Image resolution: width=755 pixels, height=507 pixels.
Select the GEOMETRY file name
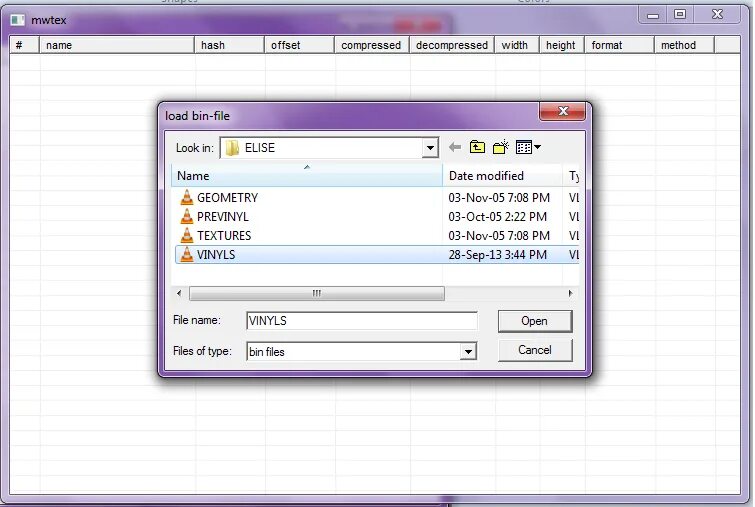[227, 197]
